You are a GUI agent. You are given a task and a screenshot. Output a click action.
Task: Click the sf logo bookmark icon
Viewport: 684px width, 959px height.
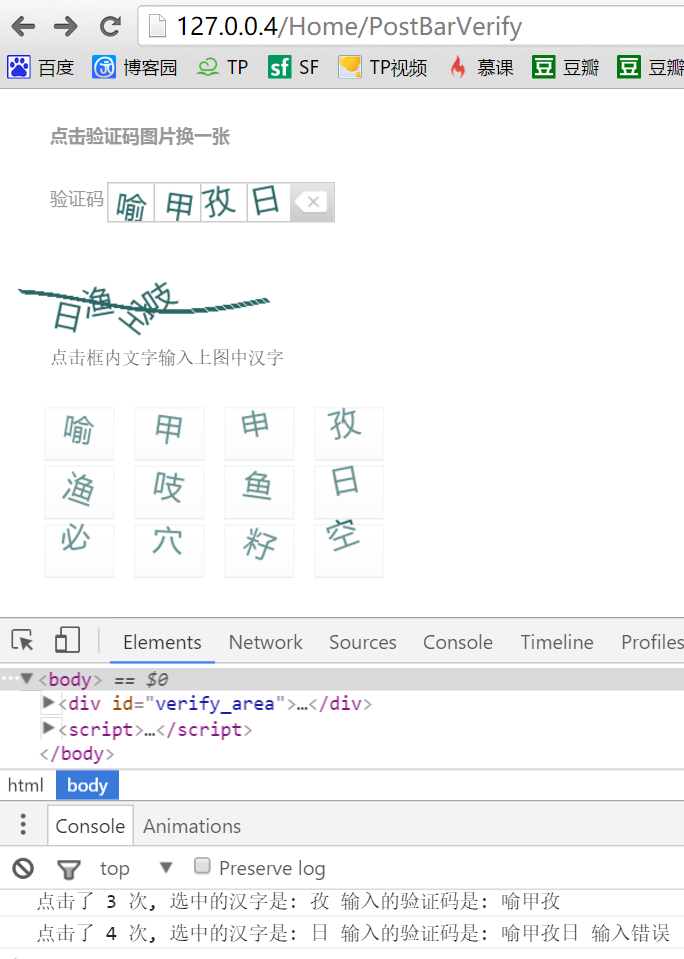point(280,67)
